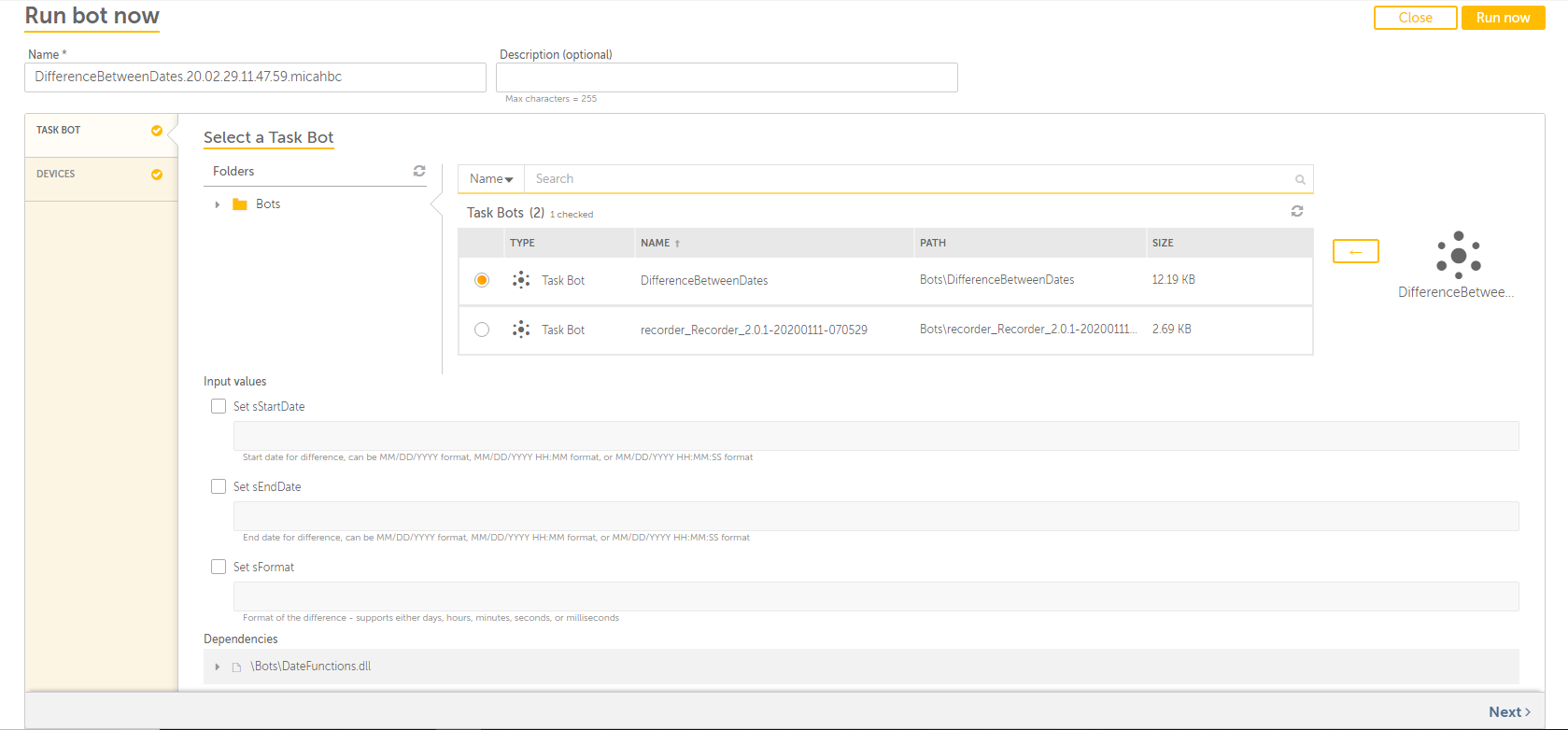1568x730 pixels.
Task: Click the refresh icon beside Folders
Action: (419, 171)
